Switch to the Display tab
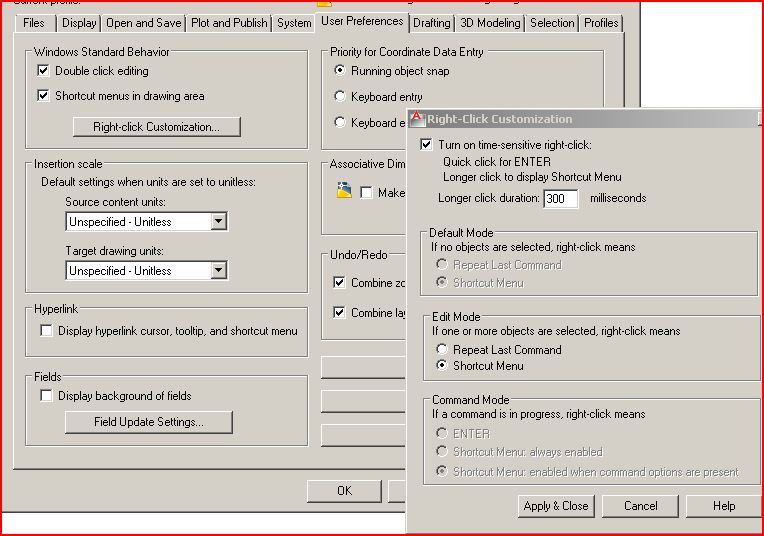The height and width of the screenshot is (536, 764). click(x=79, y=23)
